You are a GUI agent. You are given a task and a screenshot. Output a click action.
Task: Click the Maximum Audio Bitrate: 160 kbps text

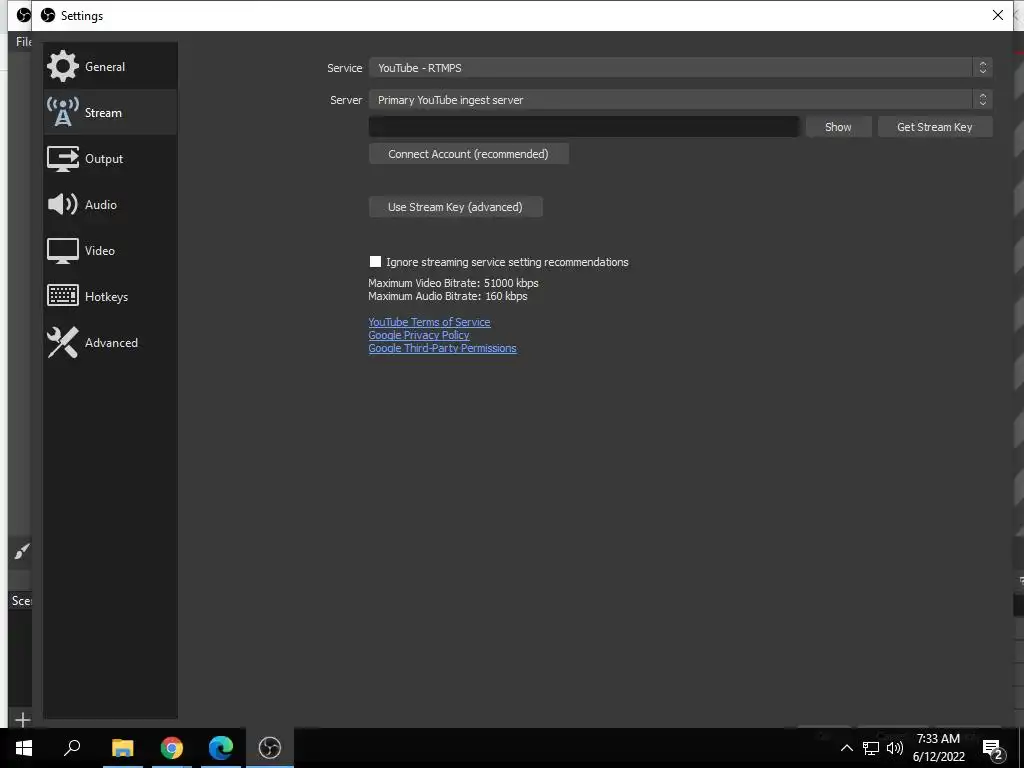coord(447,296)
